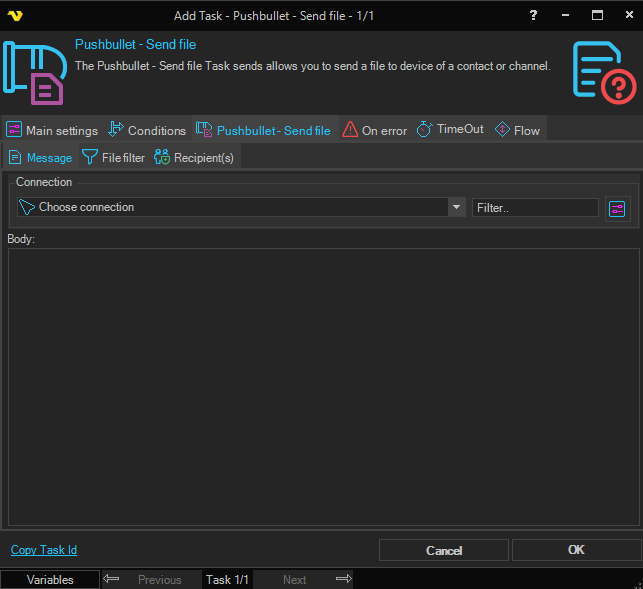Switch to the Flow tab

[517, 130]
